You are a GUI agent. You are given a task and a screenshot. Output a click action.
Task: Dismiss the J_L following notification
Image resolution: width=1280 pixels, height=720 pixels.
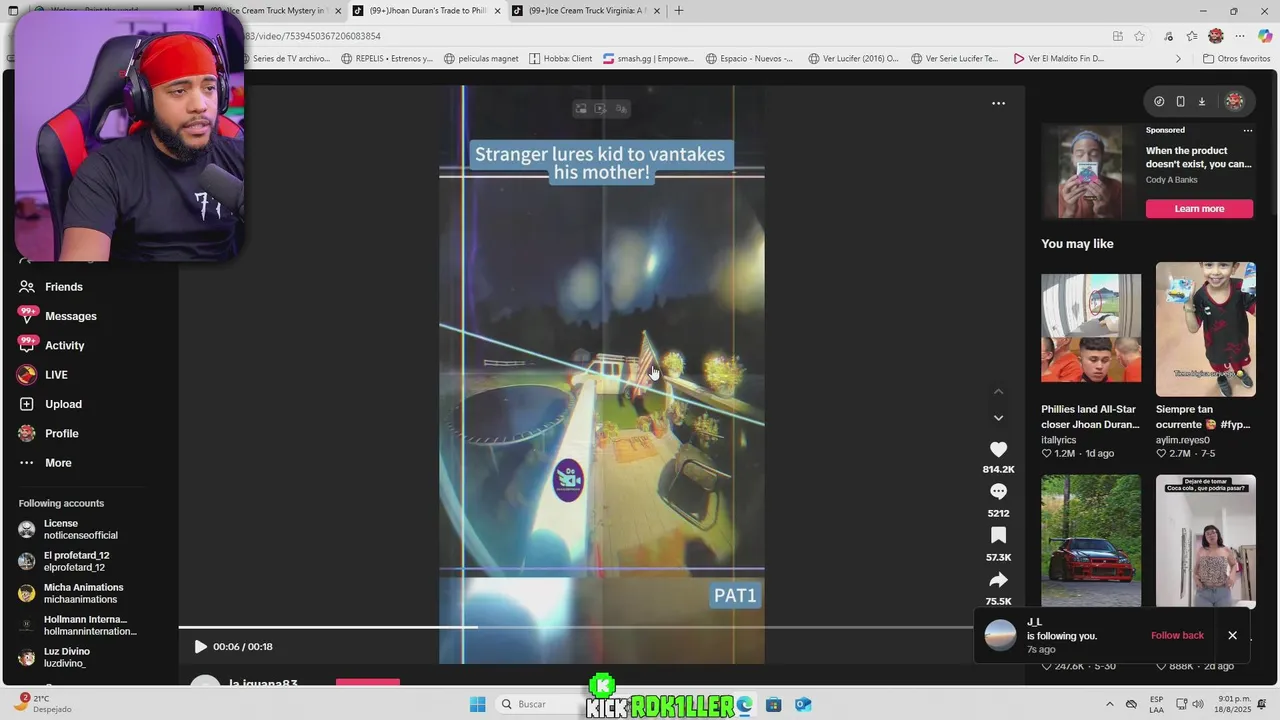1232,636
